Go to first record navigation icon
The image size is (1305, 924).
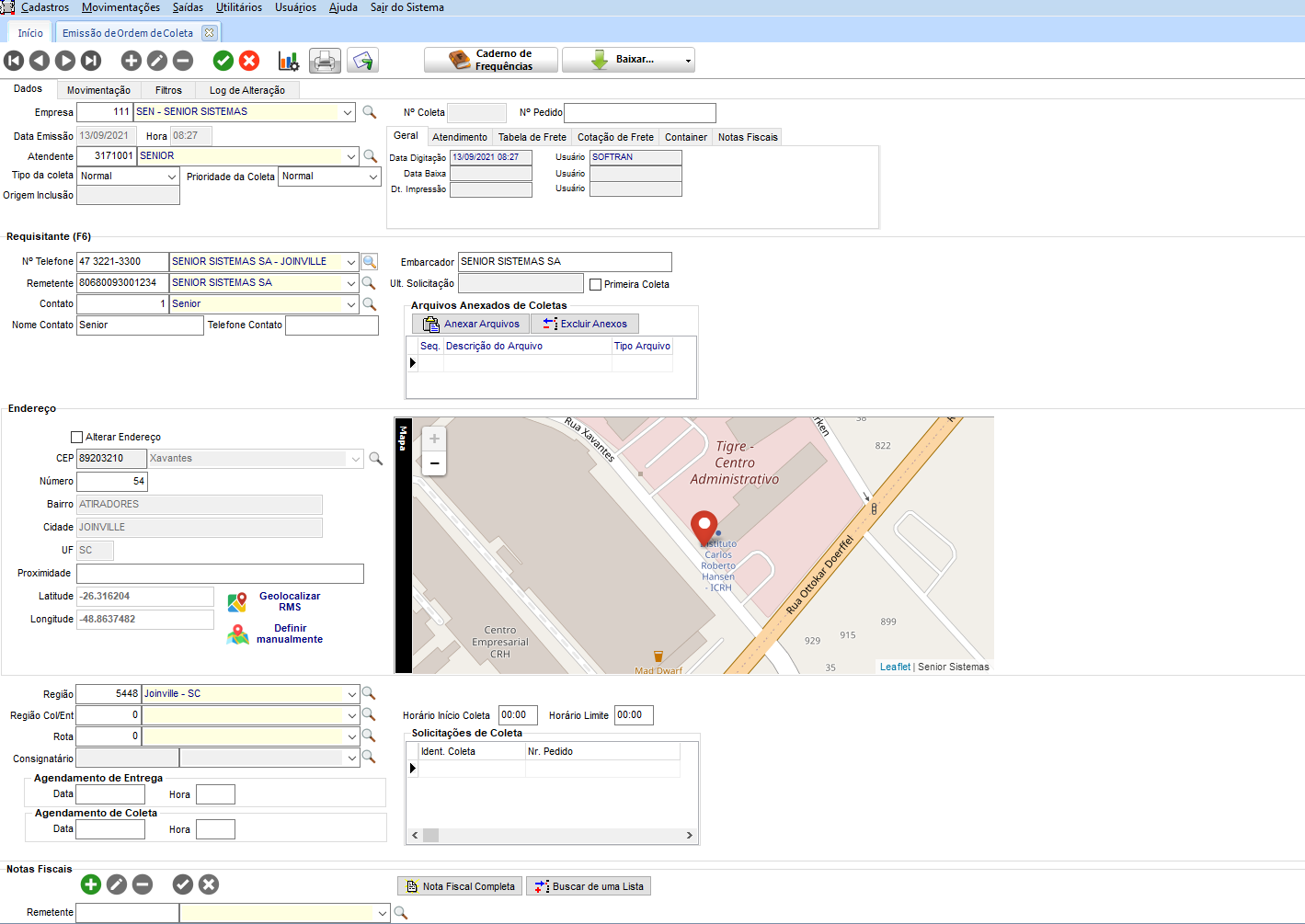[14, 61]
